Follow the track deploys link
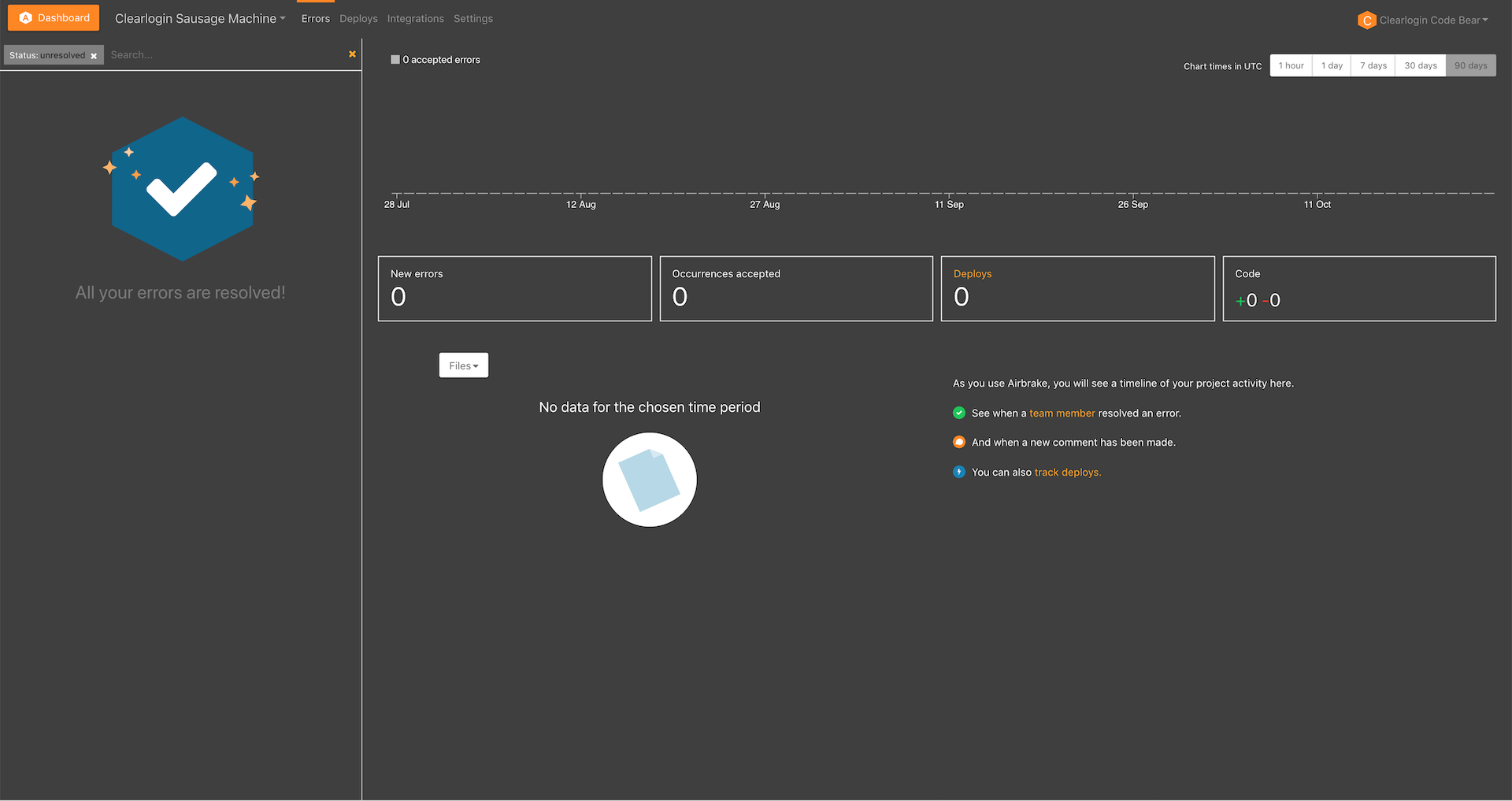 point(1067,473)
